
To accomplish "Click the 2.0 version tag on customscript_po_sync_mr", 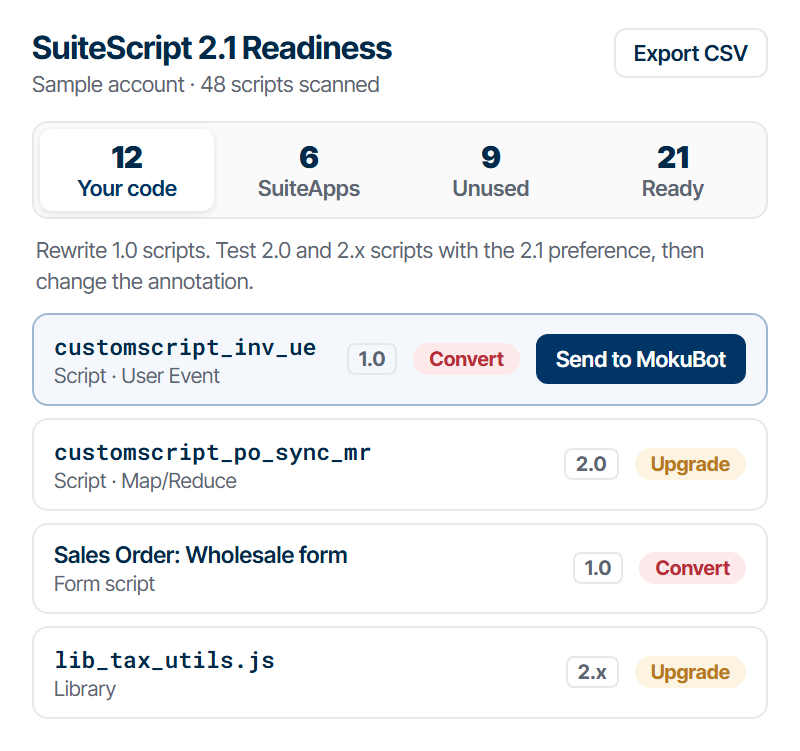I will point(591,464).
